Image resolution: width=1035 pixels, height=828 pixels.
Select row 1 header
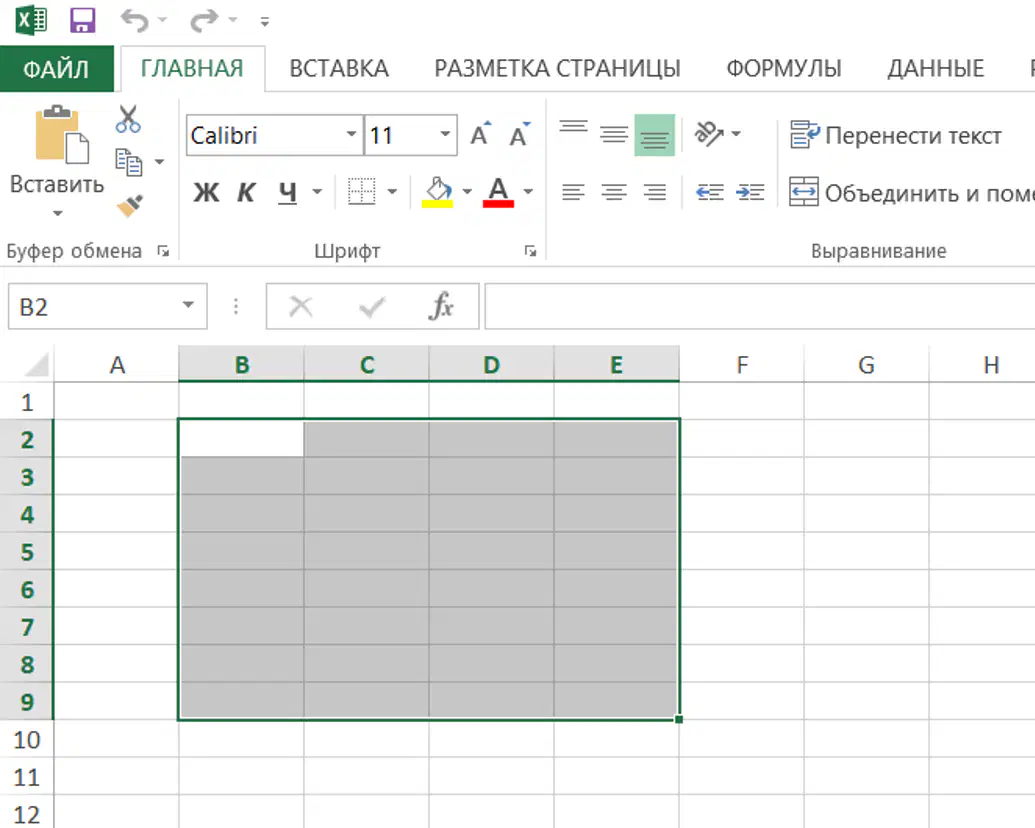27,401
